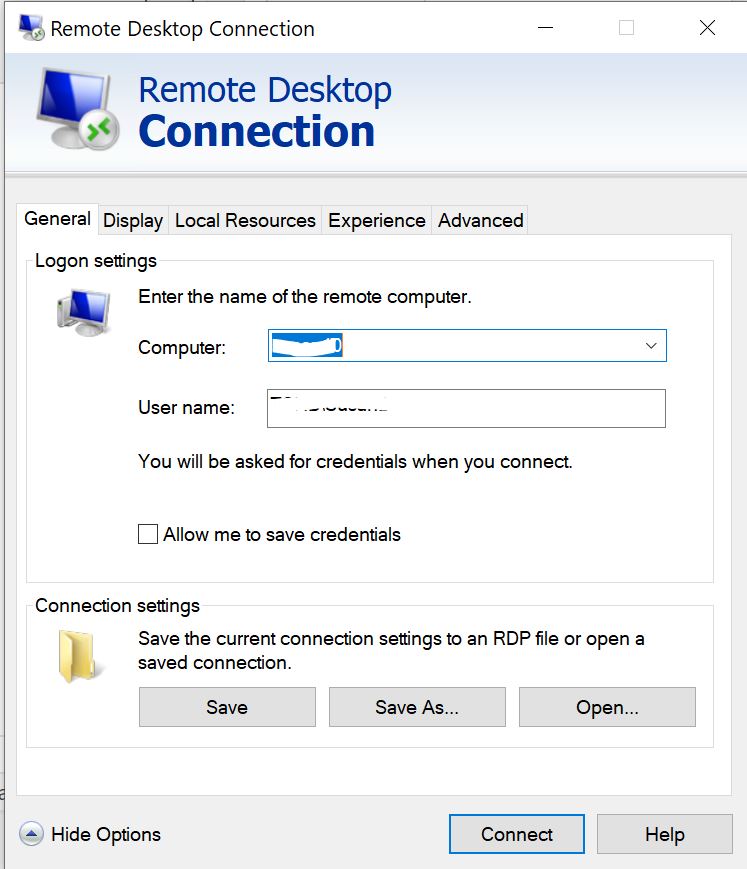Click the Remote Desktop icon in title bar
This screenshot has height=869, width=747.
click(31, 28)
